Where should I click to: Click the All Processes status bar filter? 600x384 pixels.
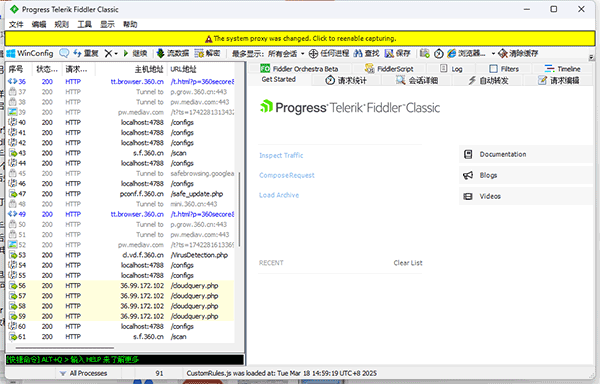pyautogui.click(x=84, y=373)
